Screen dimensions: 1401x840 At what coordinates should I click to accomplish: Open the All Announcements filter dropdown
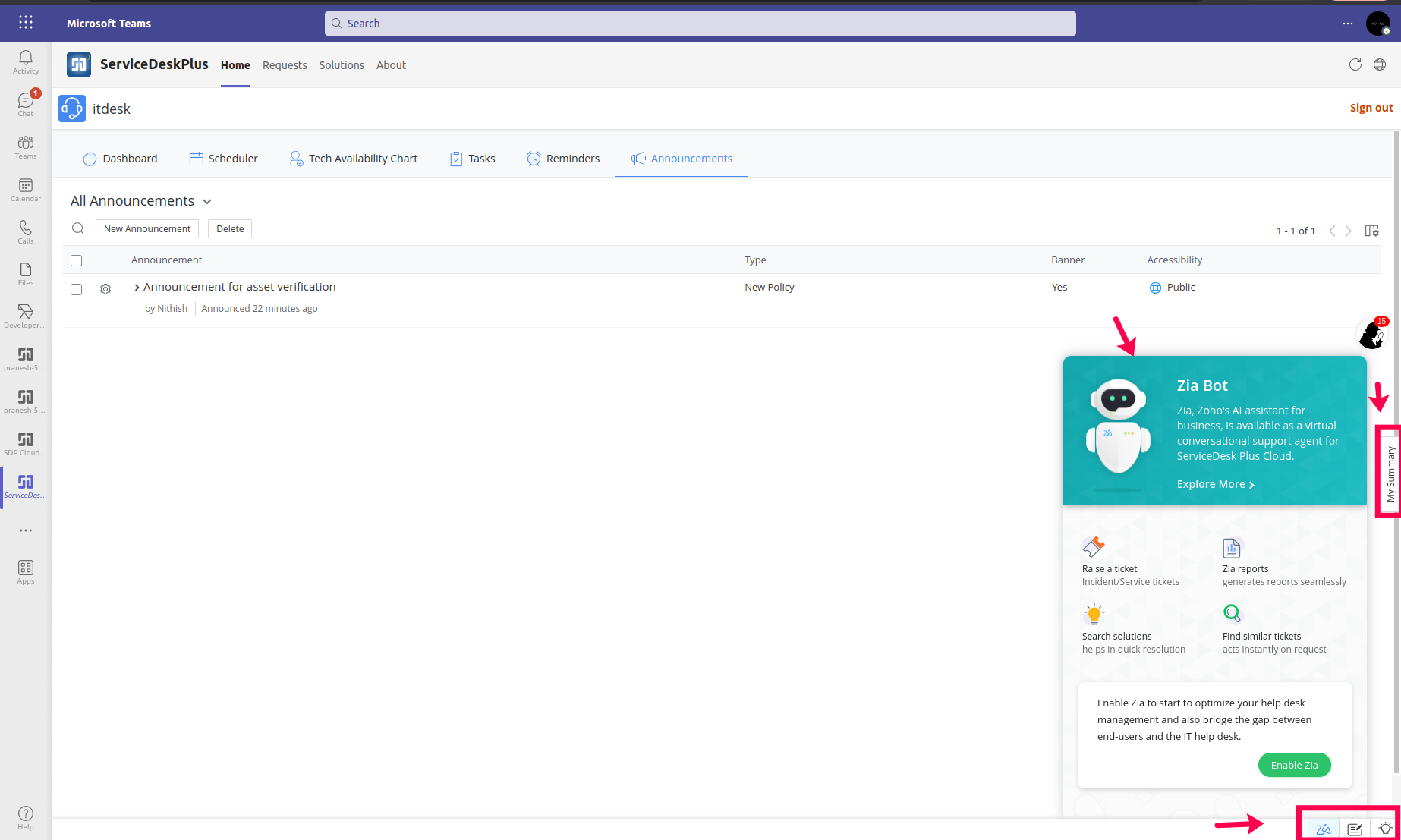coord(141,201)
